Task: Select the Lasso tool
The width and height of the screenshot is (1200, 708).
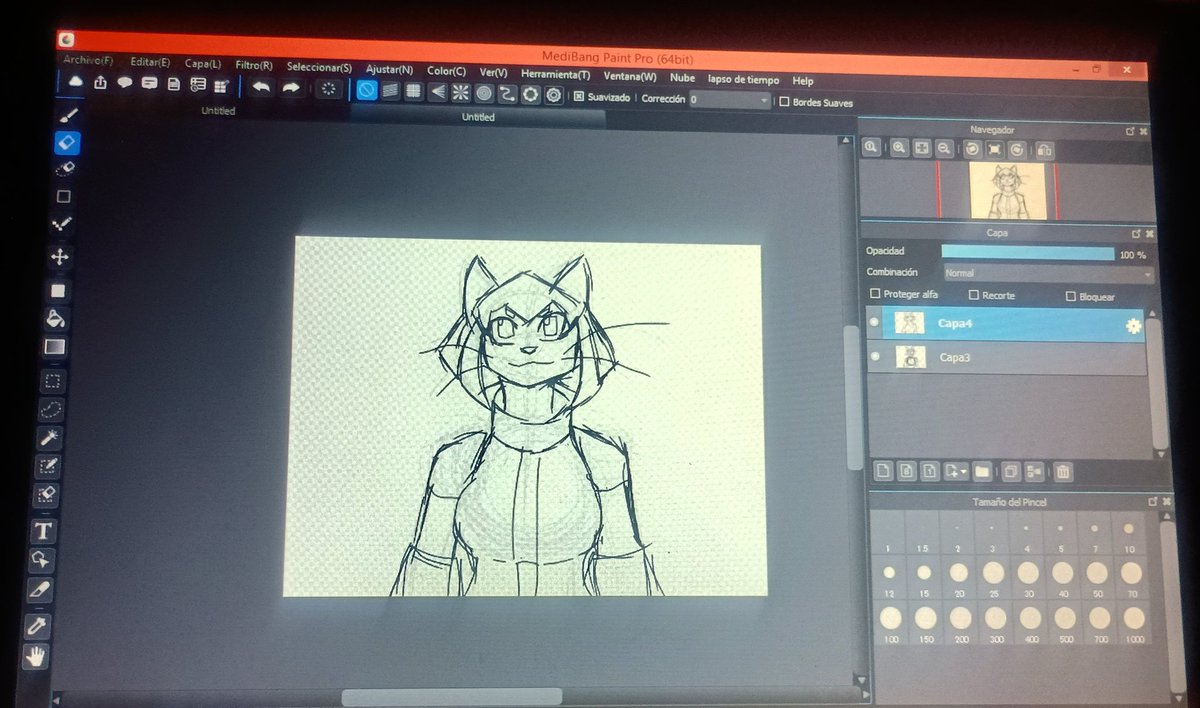Action: 51,409
